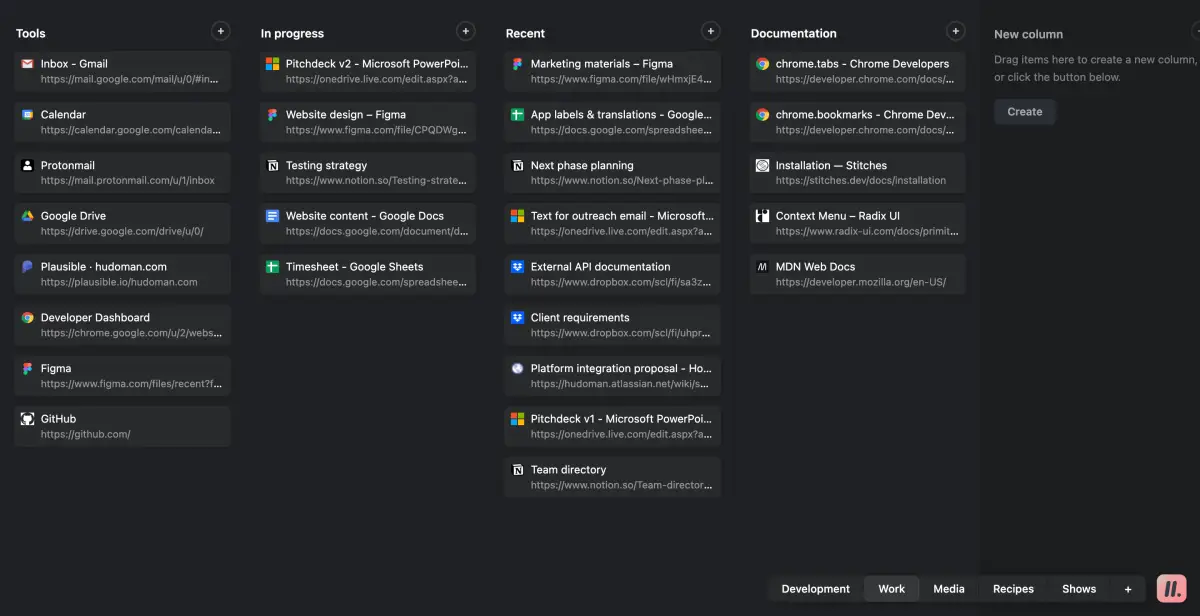Open Marketing materials – Figma item
Viewport: 1200px width, 616px height.
(612, 71)
